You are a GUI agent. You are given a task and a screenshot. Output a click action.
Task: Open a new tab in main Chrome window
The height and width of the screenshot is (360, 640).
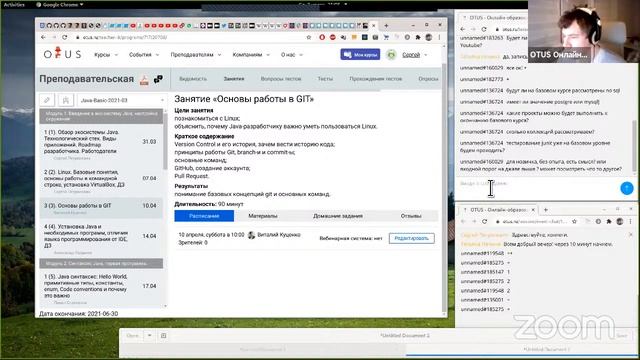386,26
